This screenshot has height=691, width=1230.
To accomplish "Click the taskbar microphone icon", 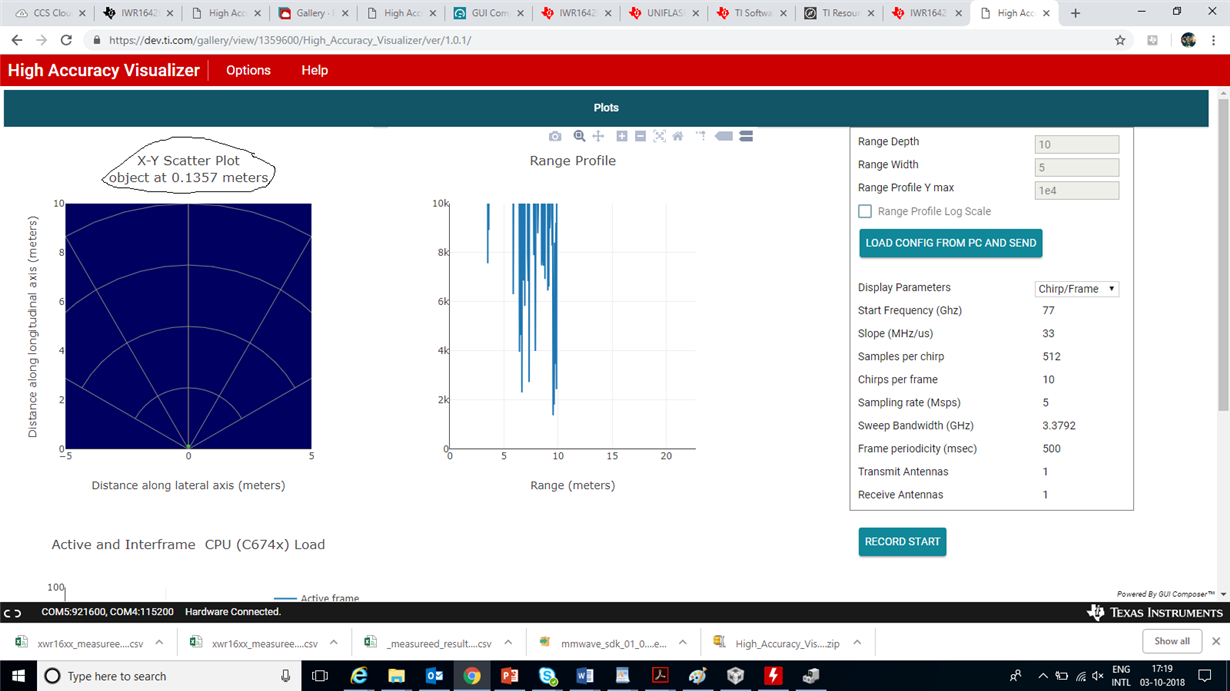I will point(285,676).
